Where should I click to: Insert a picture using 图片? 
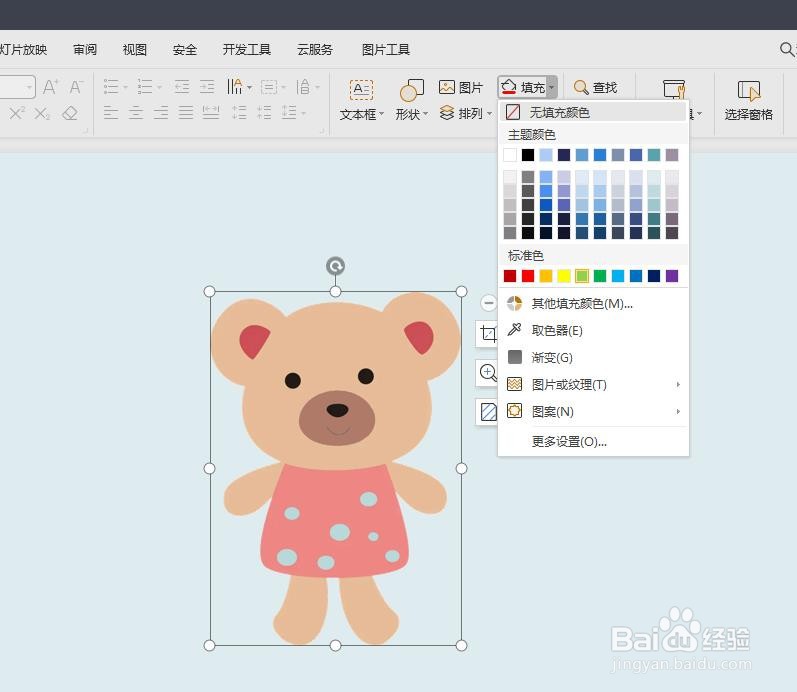click(461, 87)
